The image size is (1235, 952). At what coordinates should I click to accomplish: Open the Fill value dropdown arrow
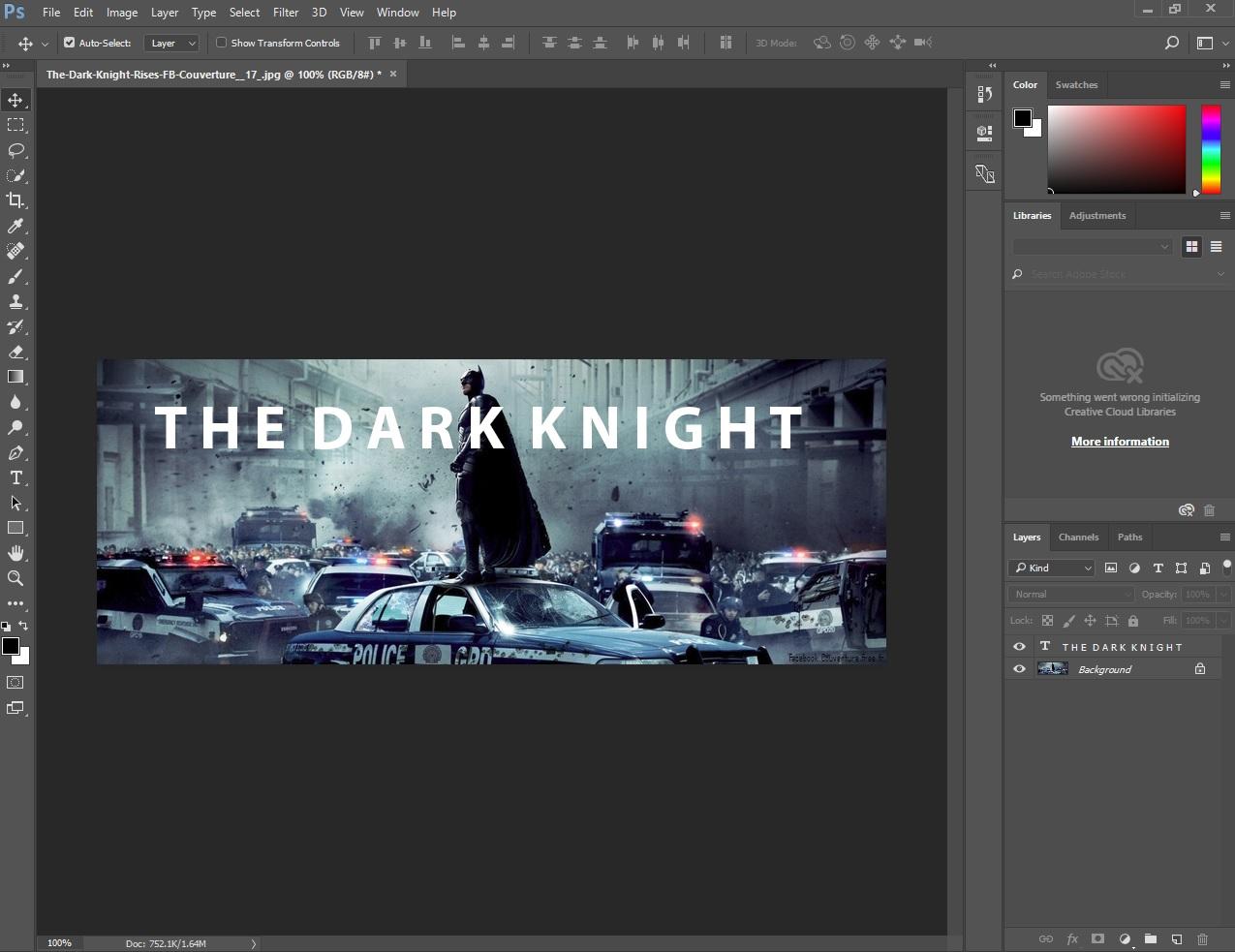pyautogui.click(x=1222, y=620)
